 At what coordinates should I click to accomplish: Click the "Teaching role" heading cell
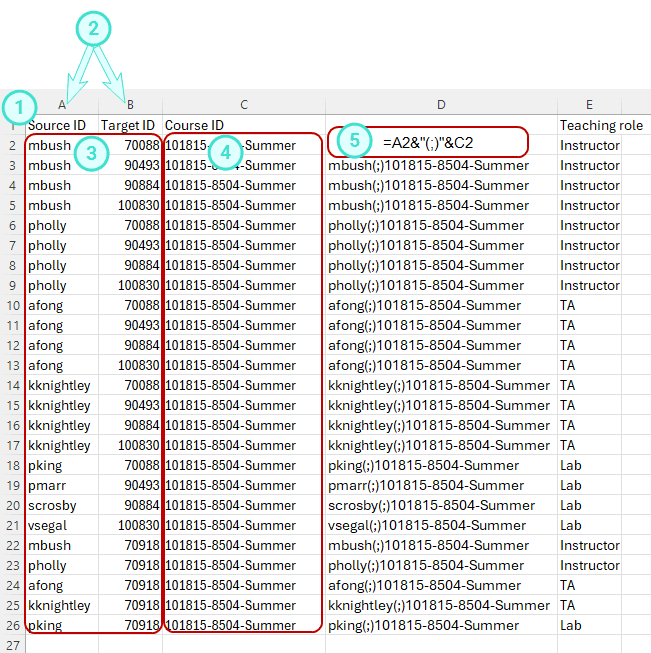point(601,125)
